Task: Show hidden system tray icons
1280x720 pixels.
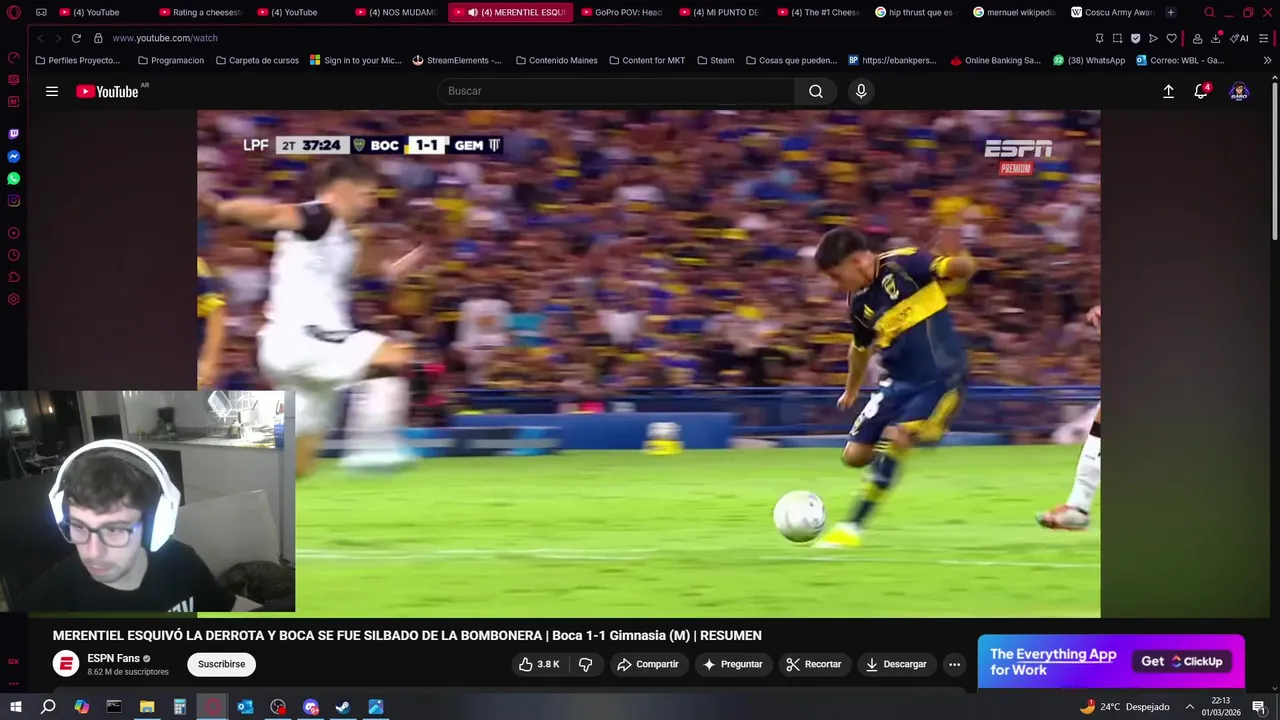Action: click(1189, 707)
